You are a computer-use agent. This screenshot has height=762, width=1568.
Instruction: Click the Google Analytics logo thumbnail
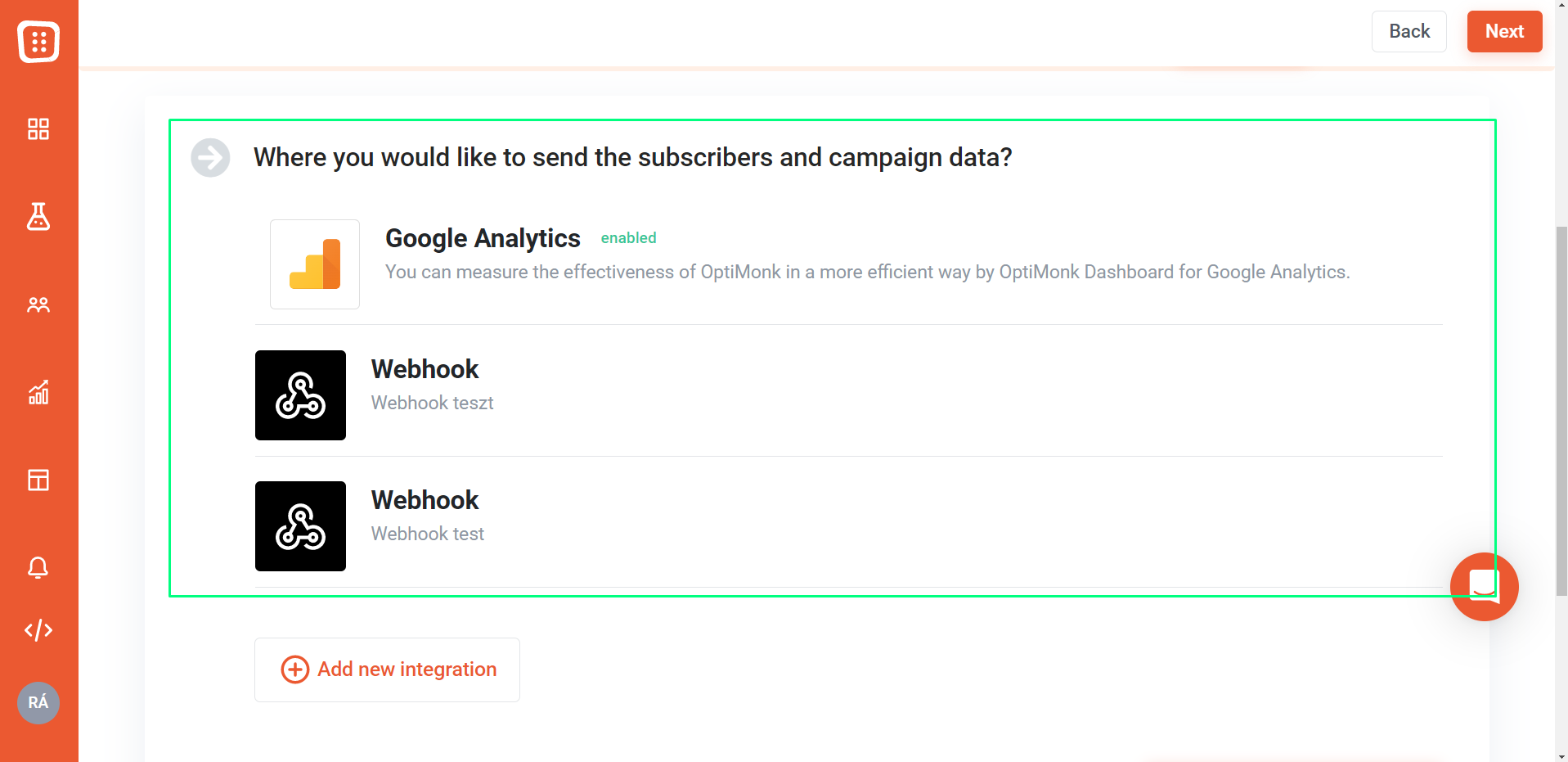pyautogui.click(x=315, y=264)
